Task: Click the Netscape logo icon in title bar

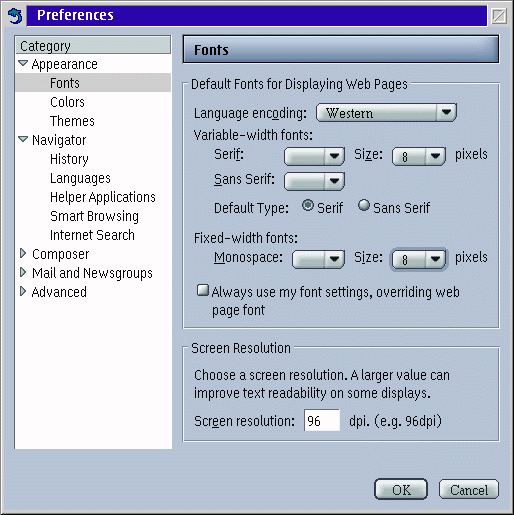Action: 15,16
